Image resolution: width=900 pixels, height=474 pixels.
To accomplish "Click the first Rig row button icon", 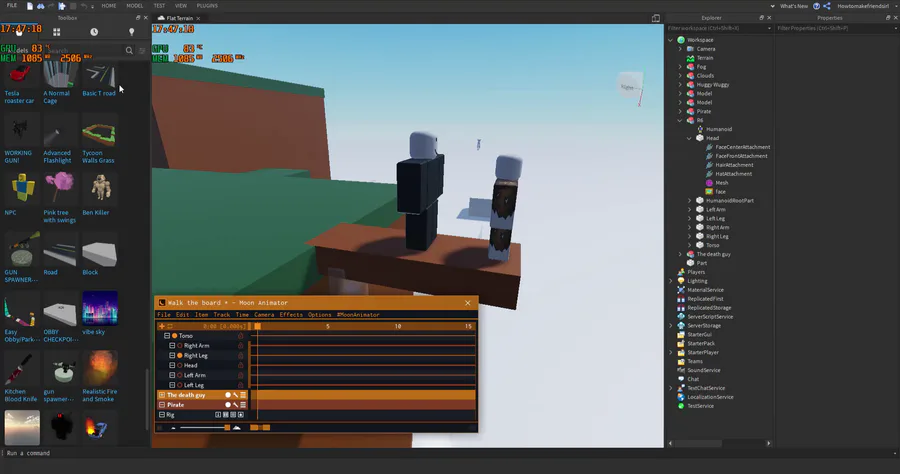I will tap(218, 414).
